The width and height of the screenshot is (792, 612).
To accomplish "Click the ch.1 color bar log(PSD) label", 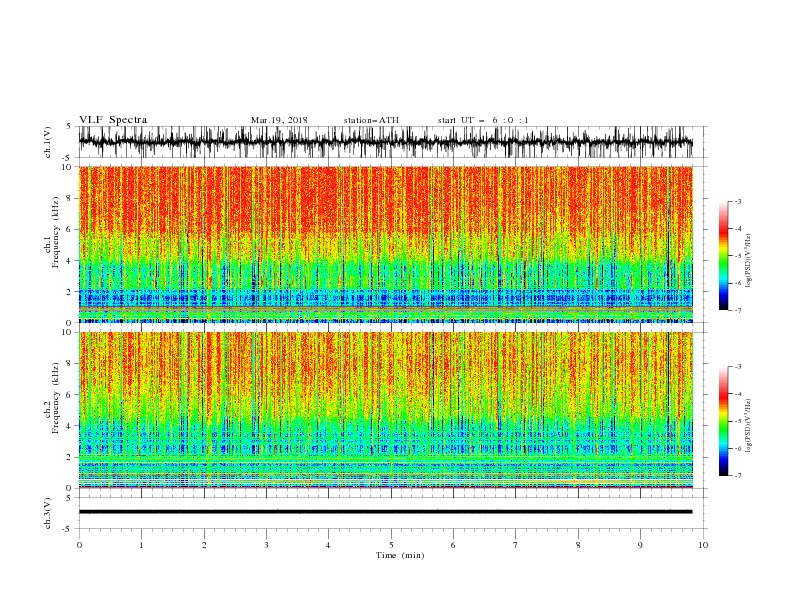I will [x=749, y=261].
